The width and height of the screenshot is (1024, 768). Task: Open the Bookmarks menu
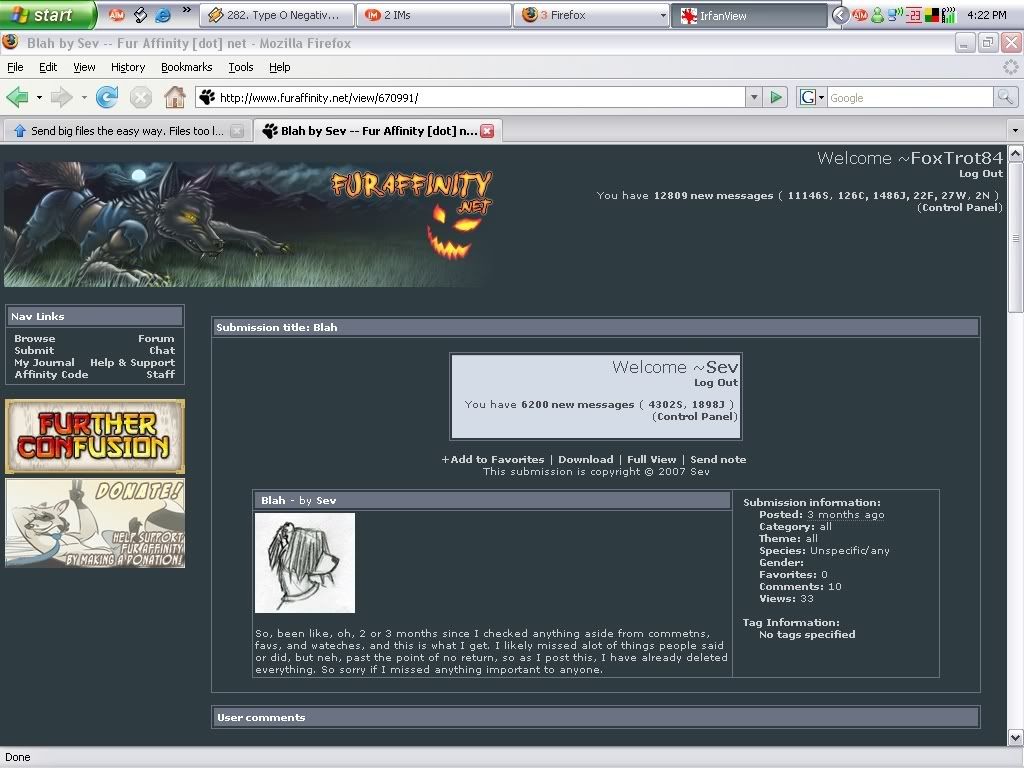click(x=186, y=67)
